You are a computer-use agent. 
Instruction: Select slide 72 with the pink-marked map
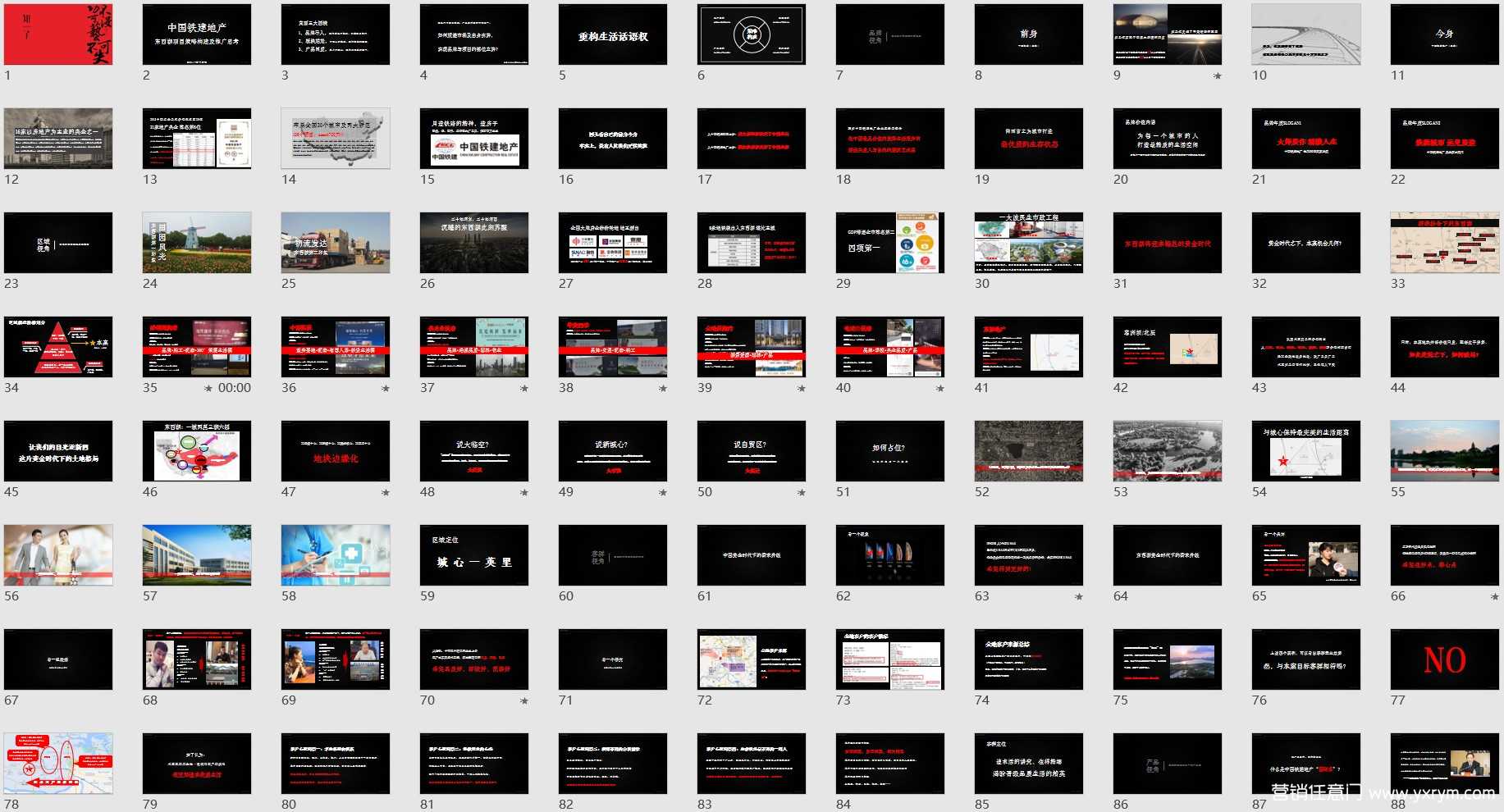point(752,659)
